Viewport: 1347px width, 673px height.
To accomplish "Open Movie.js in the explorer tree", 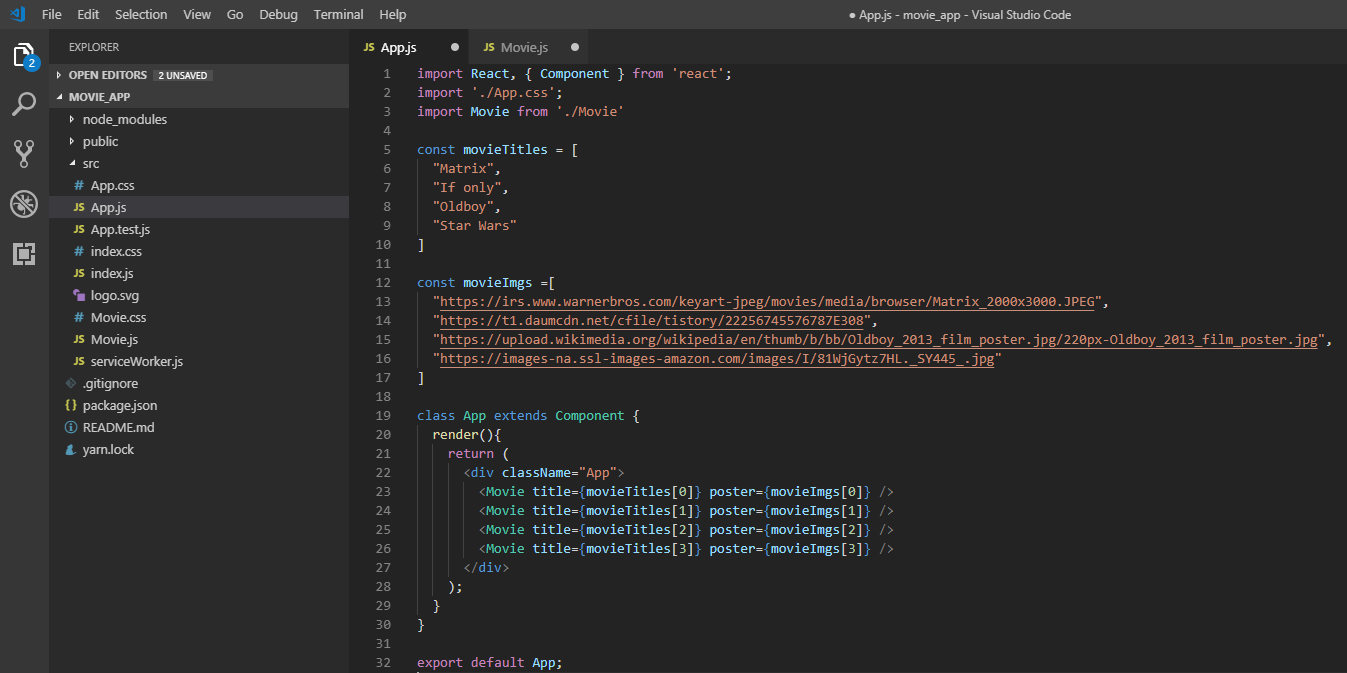I will click(x=199, y=339).
